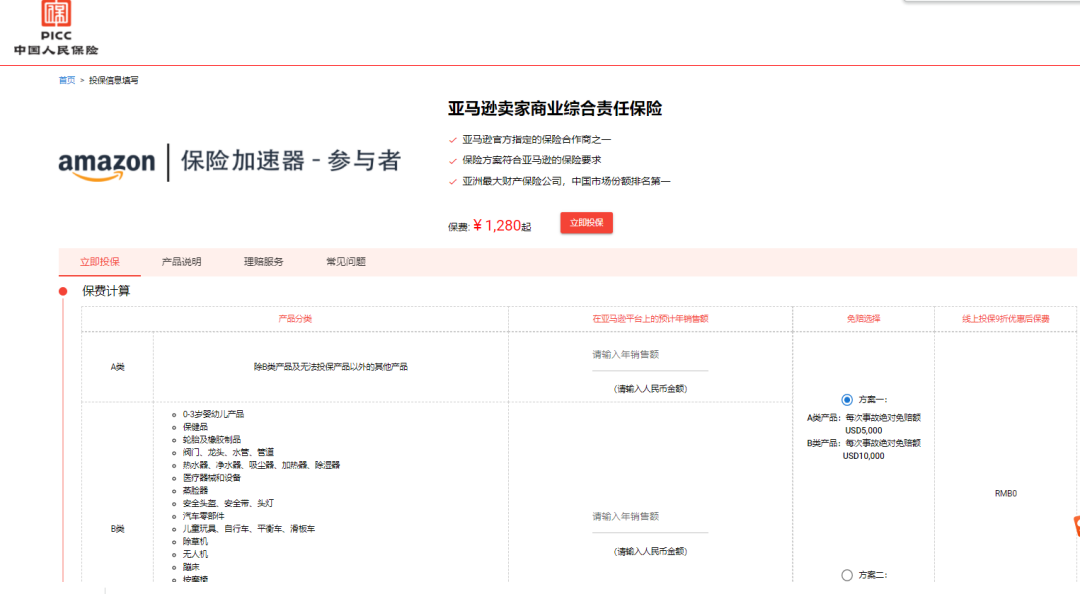Click the 线上投保9折优惠后保费 column header
The height and width of the screenshot is (594, 1080).
pyautogui.click(x=1006, y=319)
